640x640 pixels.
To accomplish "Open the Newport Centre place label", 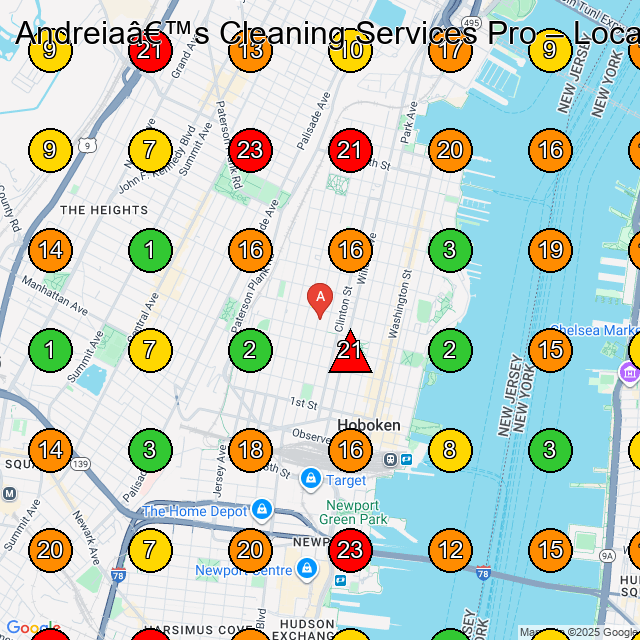I will 244,570.
